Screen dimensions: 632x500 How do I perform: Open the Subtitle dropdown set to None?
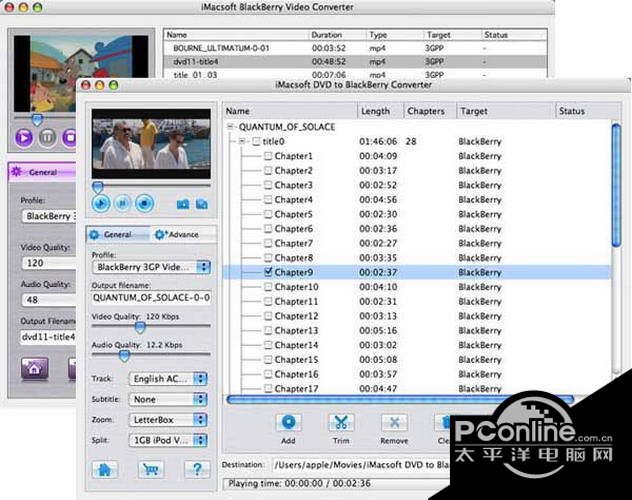point(168,399)
